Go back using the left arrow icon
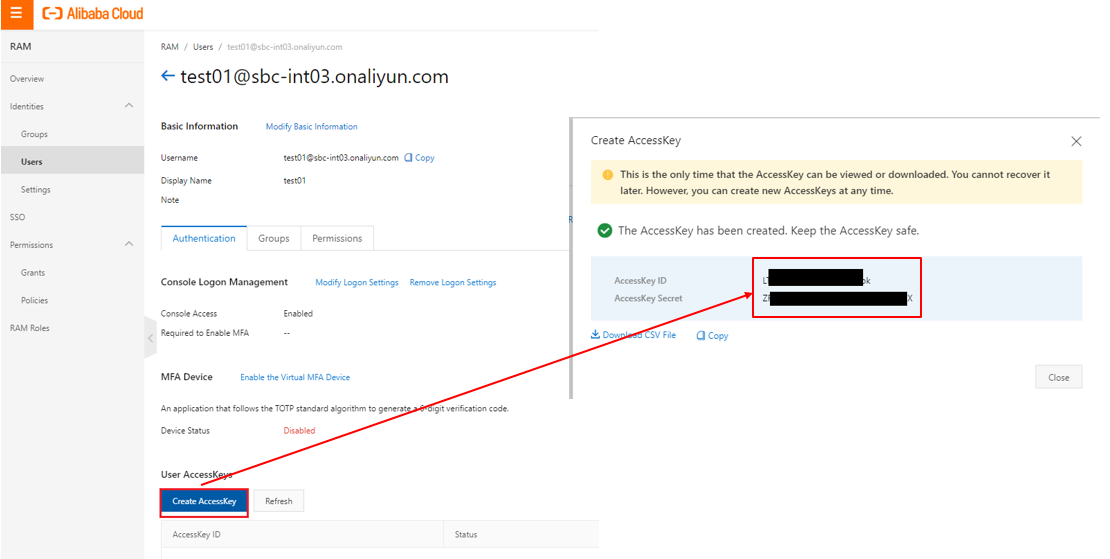Image resolution: width=1110 pixels, height=559 pixels. [168, 76]
